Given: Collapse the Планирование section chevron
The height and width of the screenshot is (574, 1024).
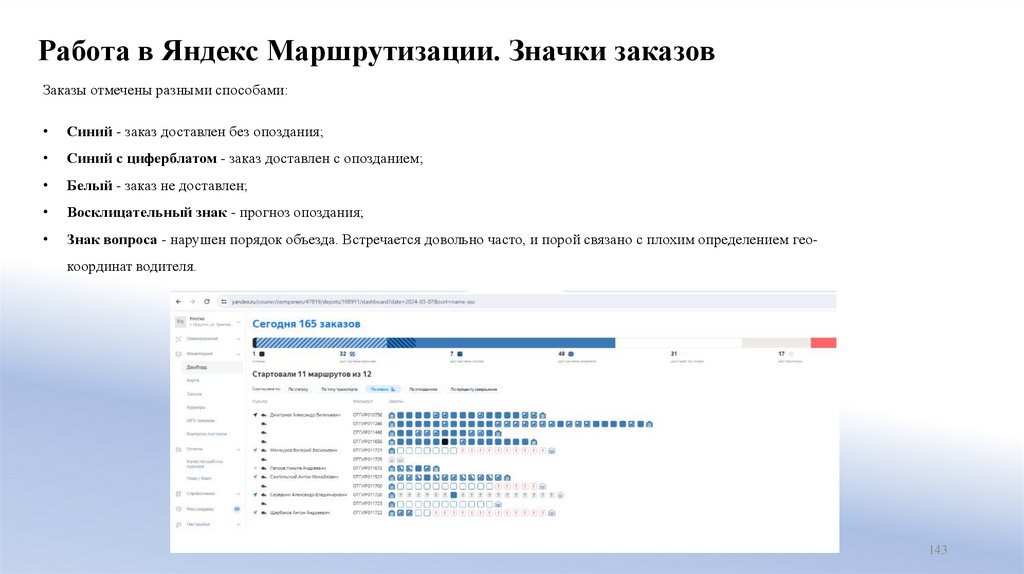Looking at the screenshot, I should pos(238,339).
